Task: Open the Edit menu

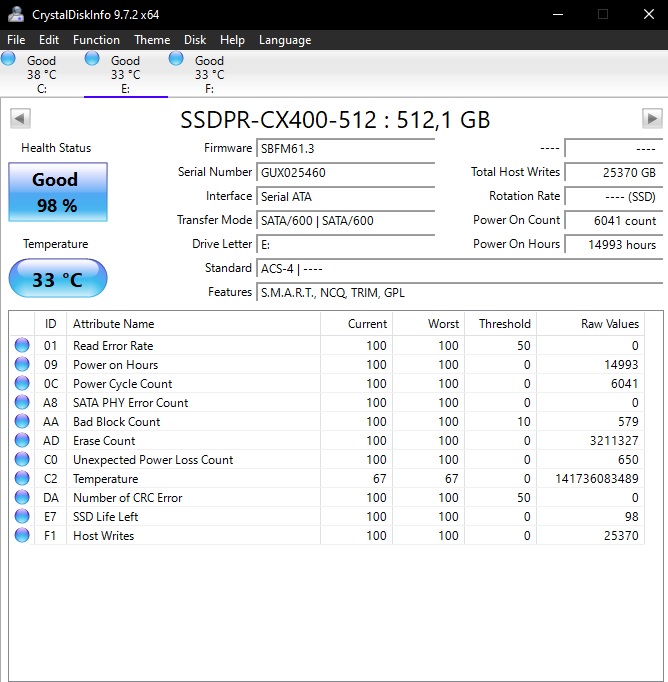Action: [49, 40]
